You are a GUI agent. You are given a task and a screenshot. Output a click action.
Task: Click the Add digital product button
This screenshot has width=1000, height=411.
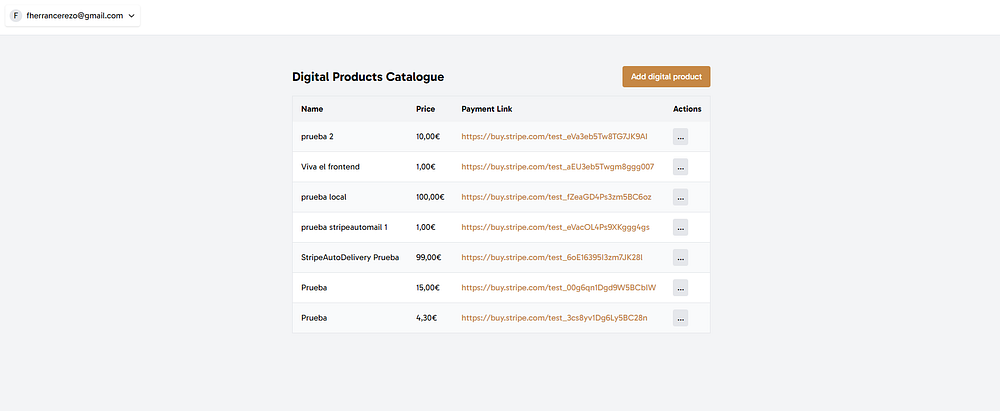click(666, 77)
